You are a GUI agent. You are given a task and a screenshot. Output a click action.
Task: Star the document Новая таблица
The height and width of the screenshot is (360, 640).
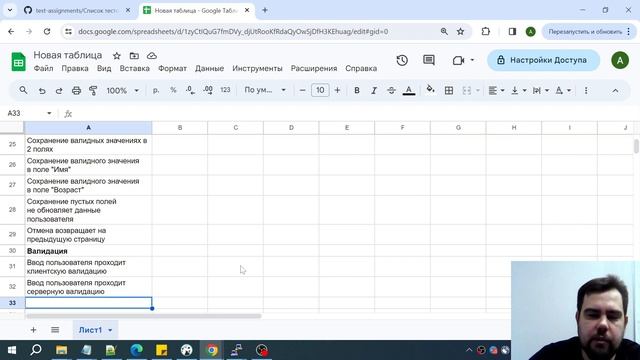117,56
